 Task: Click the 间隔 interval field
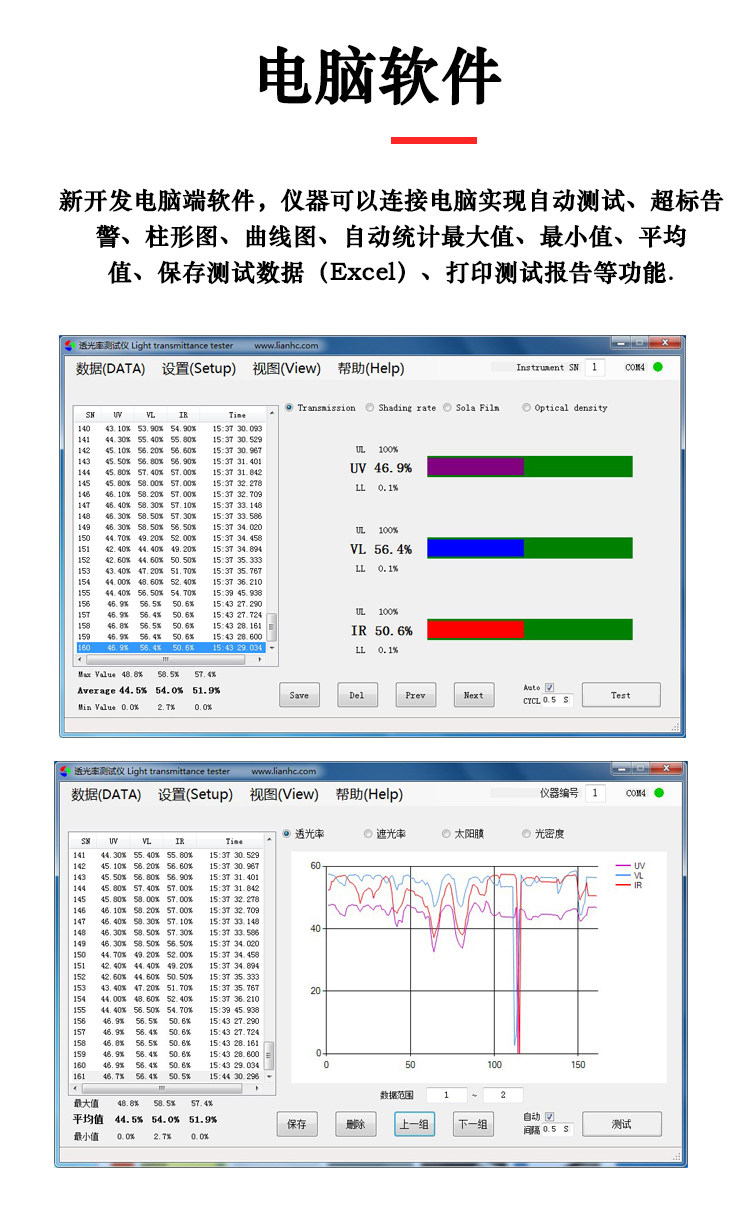click(557, 1128)
